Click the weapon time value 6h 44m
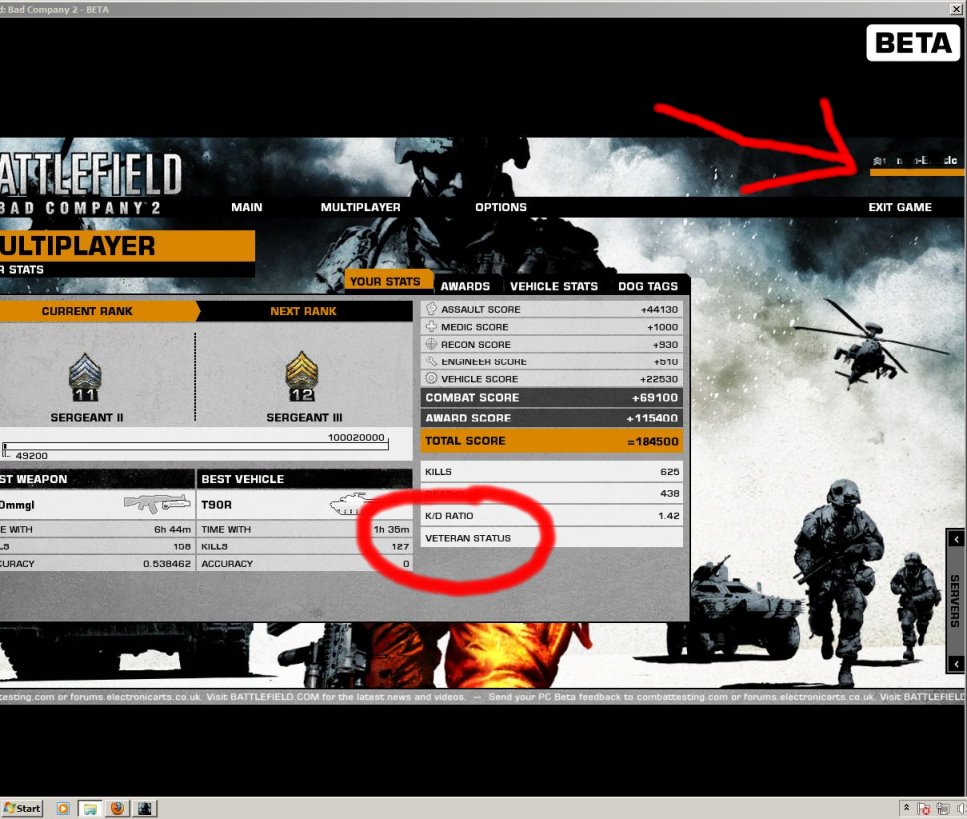 pyautogui.click(x=172, y=529)
